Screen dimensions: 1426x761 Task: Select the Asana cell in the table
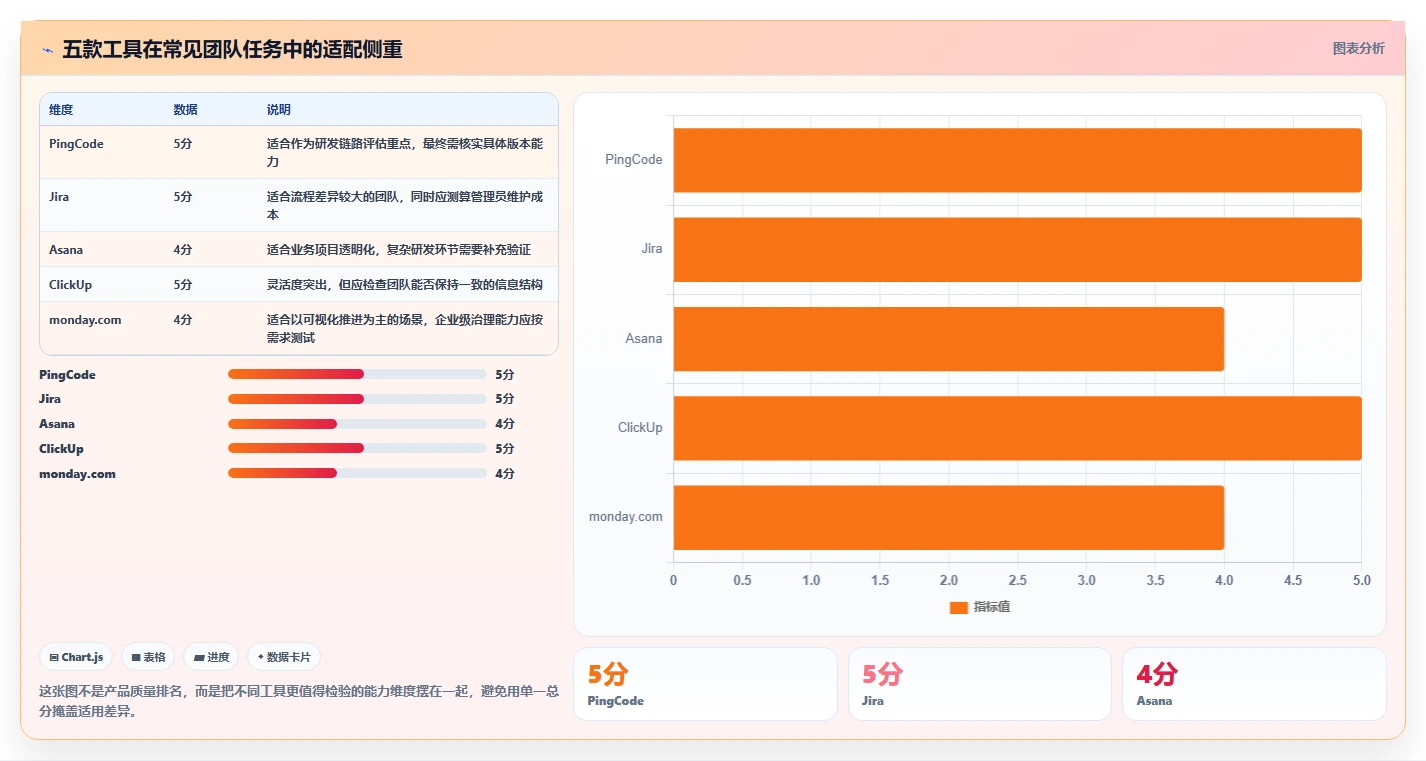[x=66, y=250]
